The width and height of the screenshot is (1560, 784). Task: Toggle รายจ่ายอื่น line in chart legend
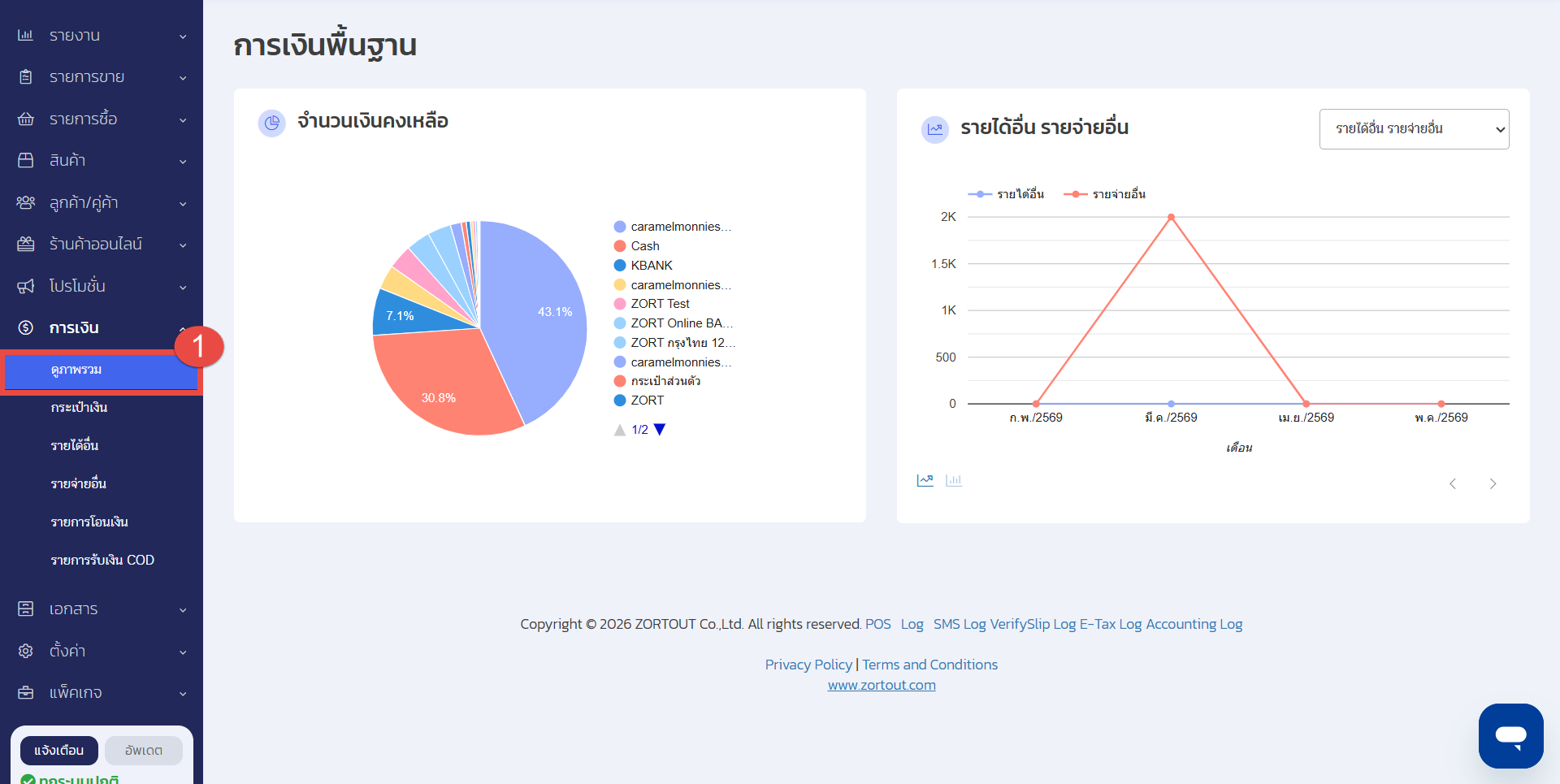1105,194
